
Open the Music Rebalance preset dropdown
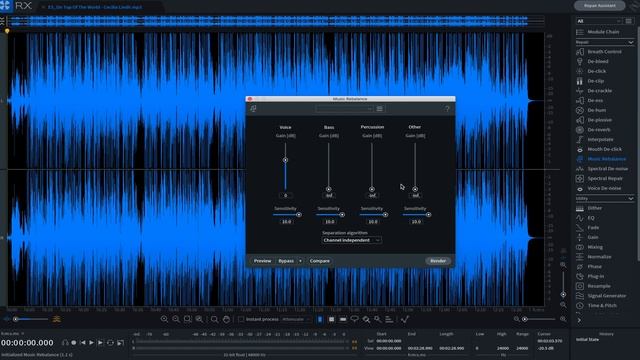click(344, 109)
